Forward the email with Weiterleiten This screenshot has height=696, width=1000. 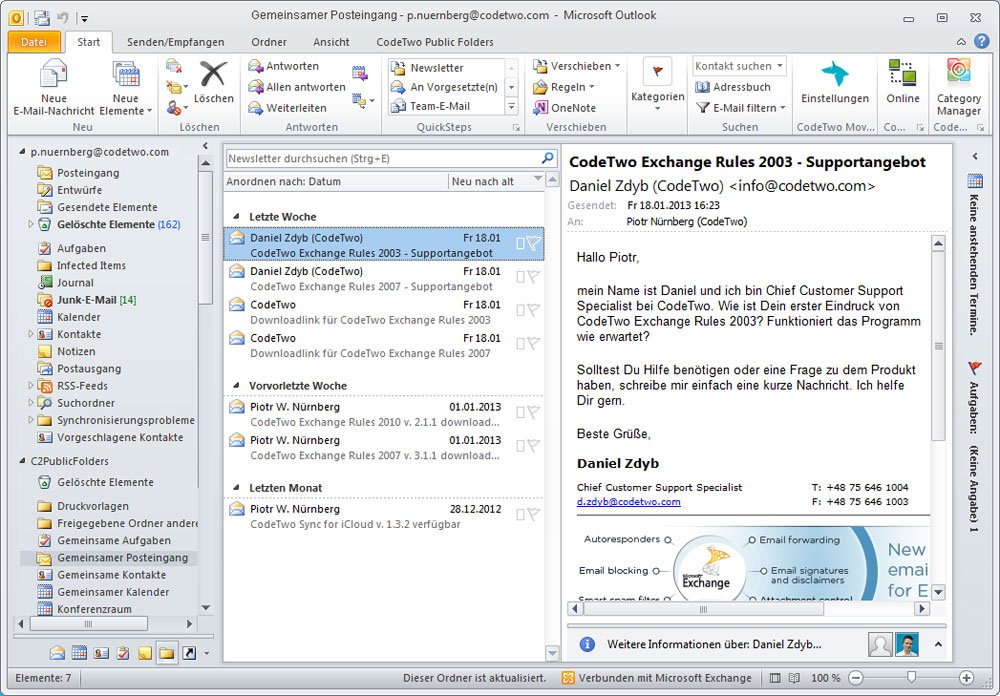(288, 108)
